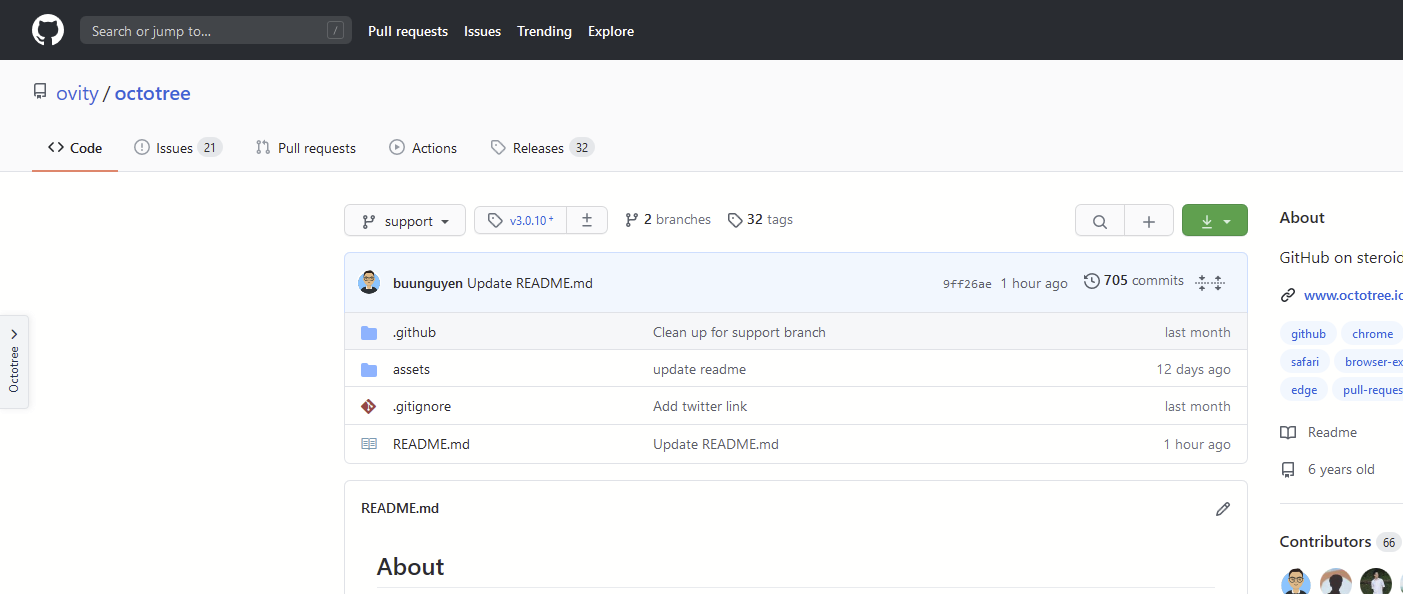Expand the support branch dropdown
1403x594 pixels.
(x=405, y=221)
